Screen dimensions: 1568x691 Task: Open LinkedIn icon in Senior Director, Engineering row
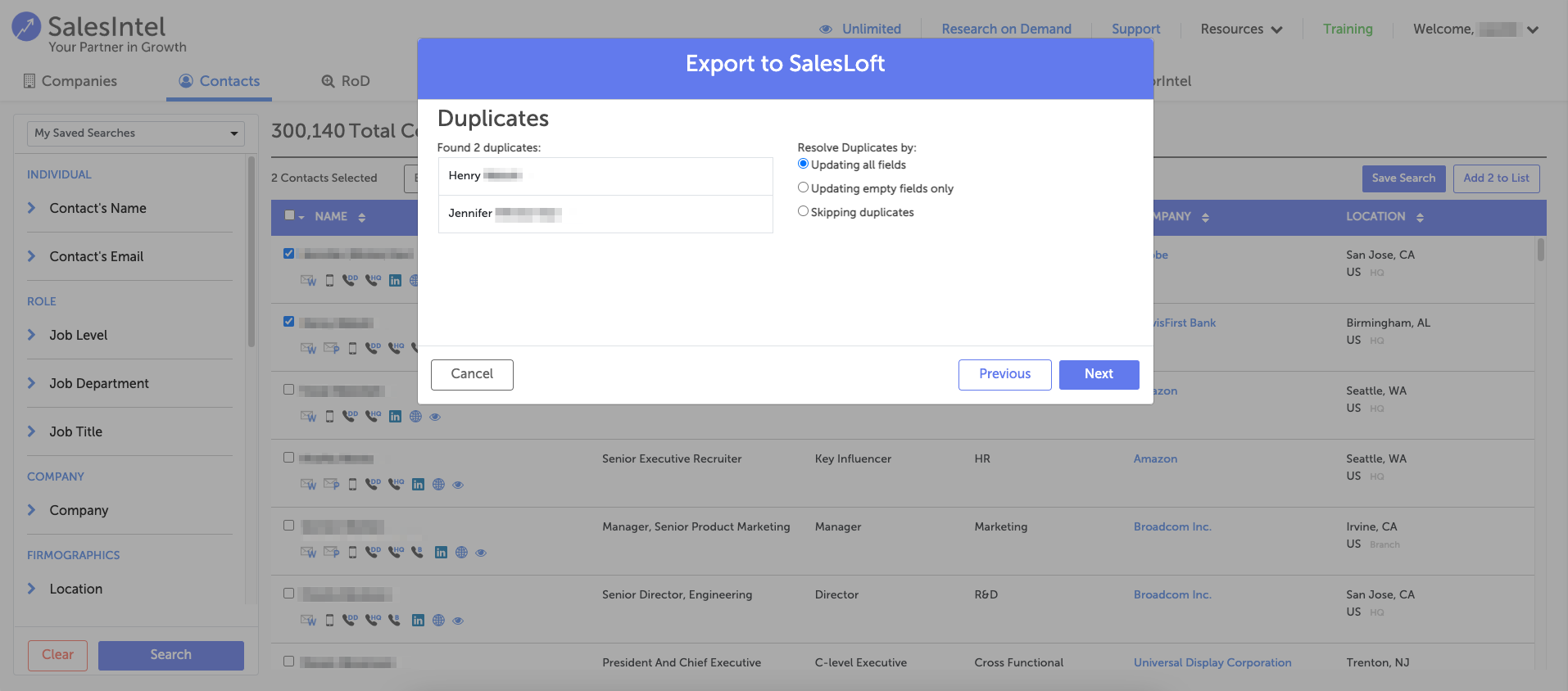pyautogui.click(x=418, y=621)
